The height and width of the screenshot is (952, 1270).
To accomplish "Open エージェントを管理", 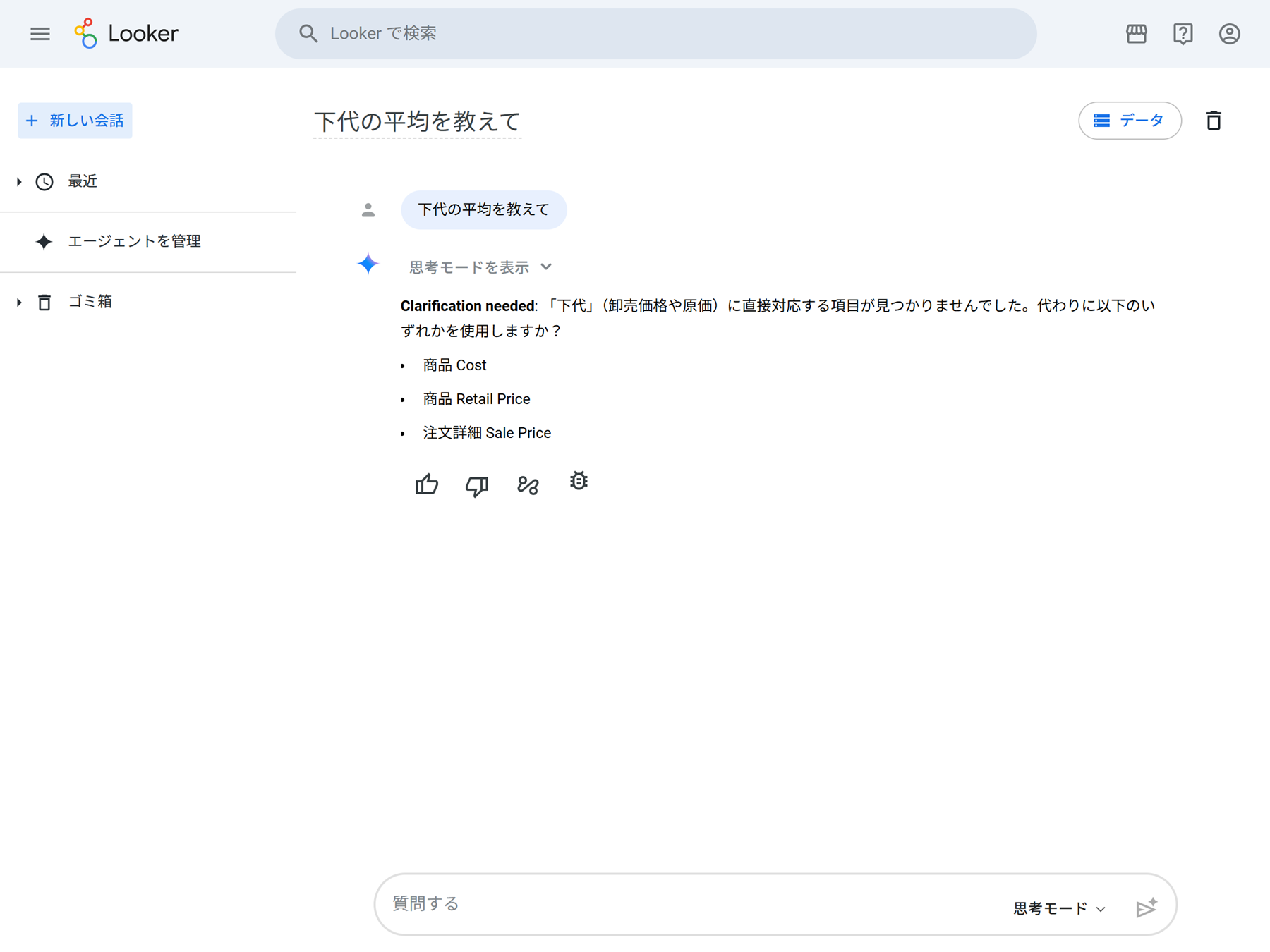I will point(134,241).
